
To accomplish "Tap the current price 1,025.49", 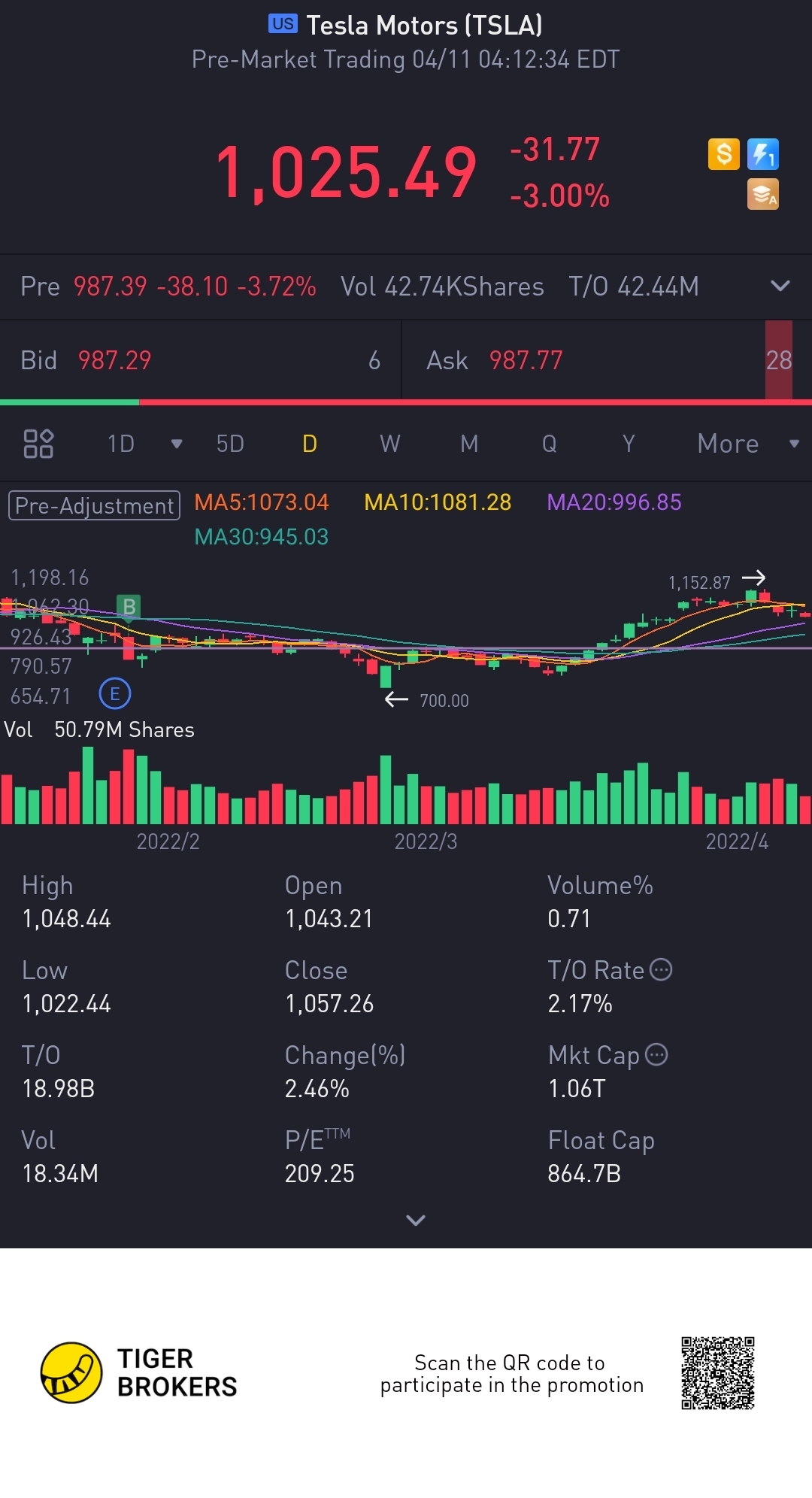I will (347, 173).
